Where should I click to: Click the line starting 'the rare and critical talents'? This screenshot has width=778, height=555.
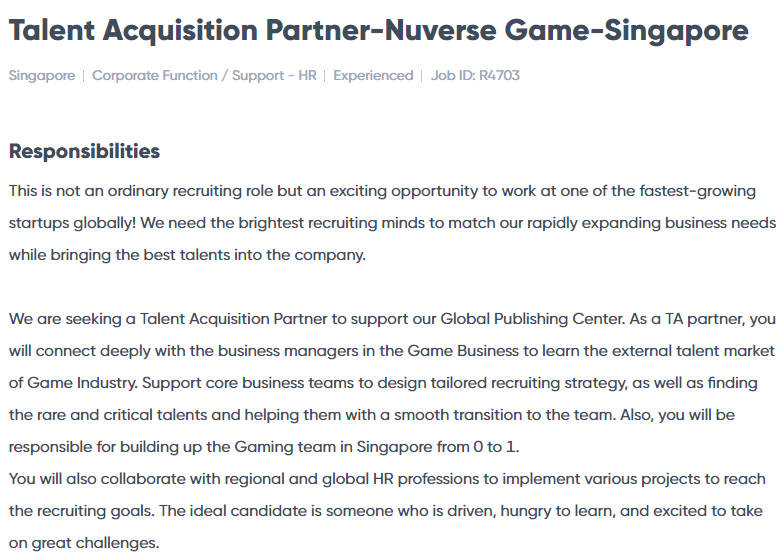point(372,415)
